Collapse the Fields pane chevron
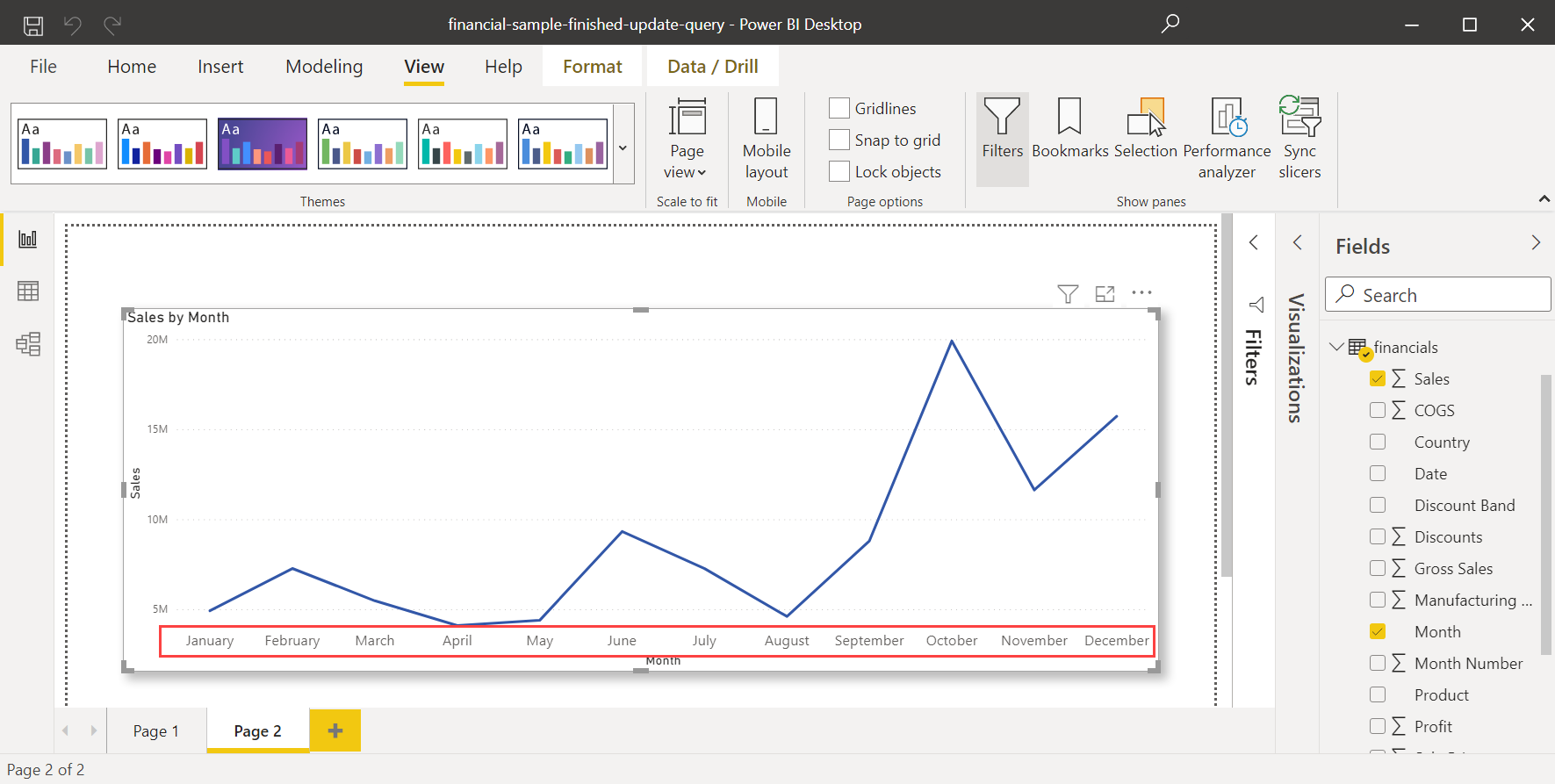The image size is (1555, 784). click(1536, 242)
